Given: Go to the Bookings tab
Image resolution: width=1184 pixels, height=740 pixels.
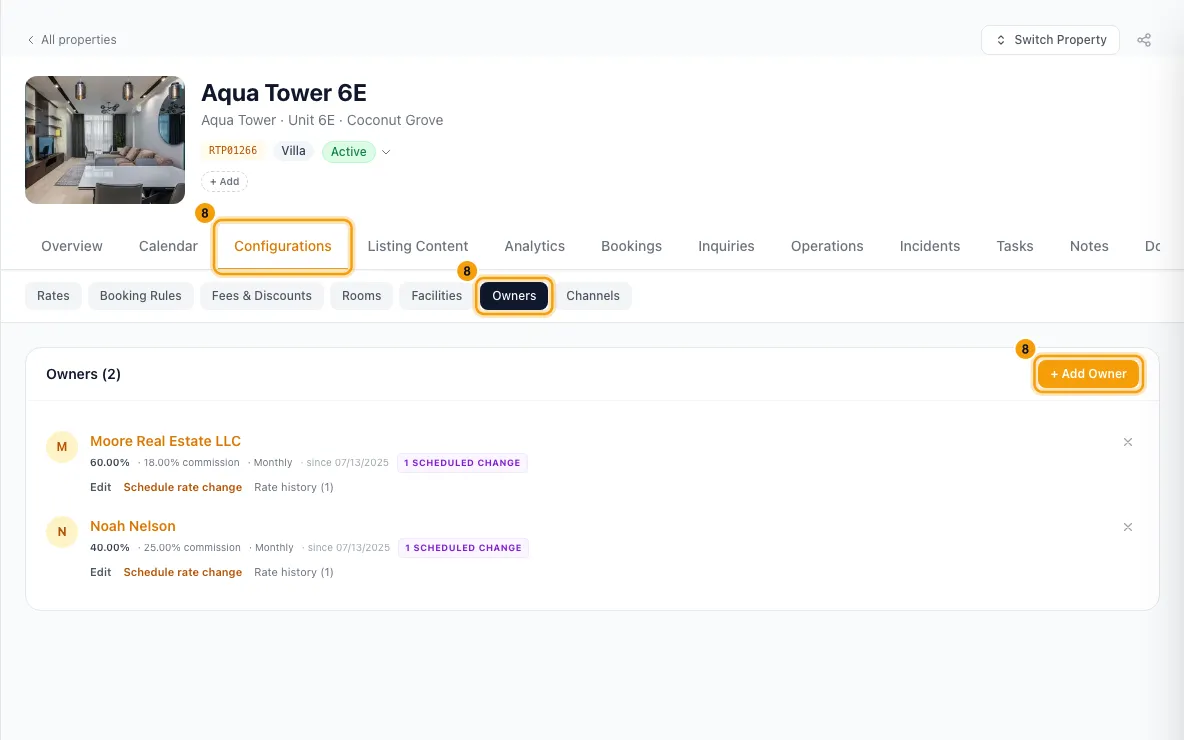Looking at the screenshot, I should pyautogui.click(x=631, y=246).
